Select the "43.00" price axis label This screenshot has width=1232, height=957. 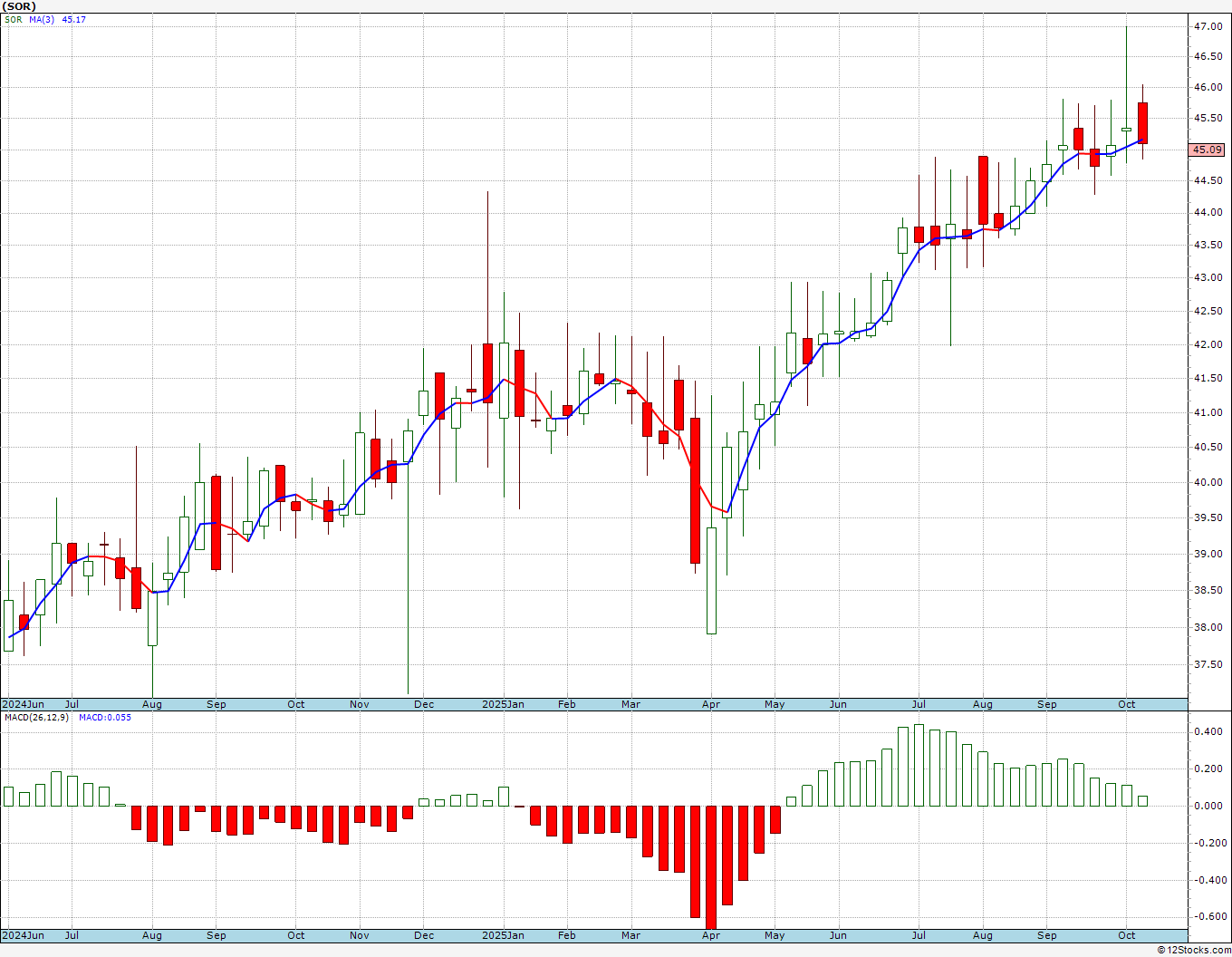tap(1208, 278)
